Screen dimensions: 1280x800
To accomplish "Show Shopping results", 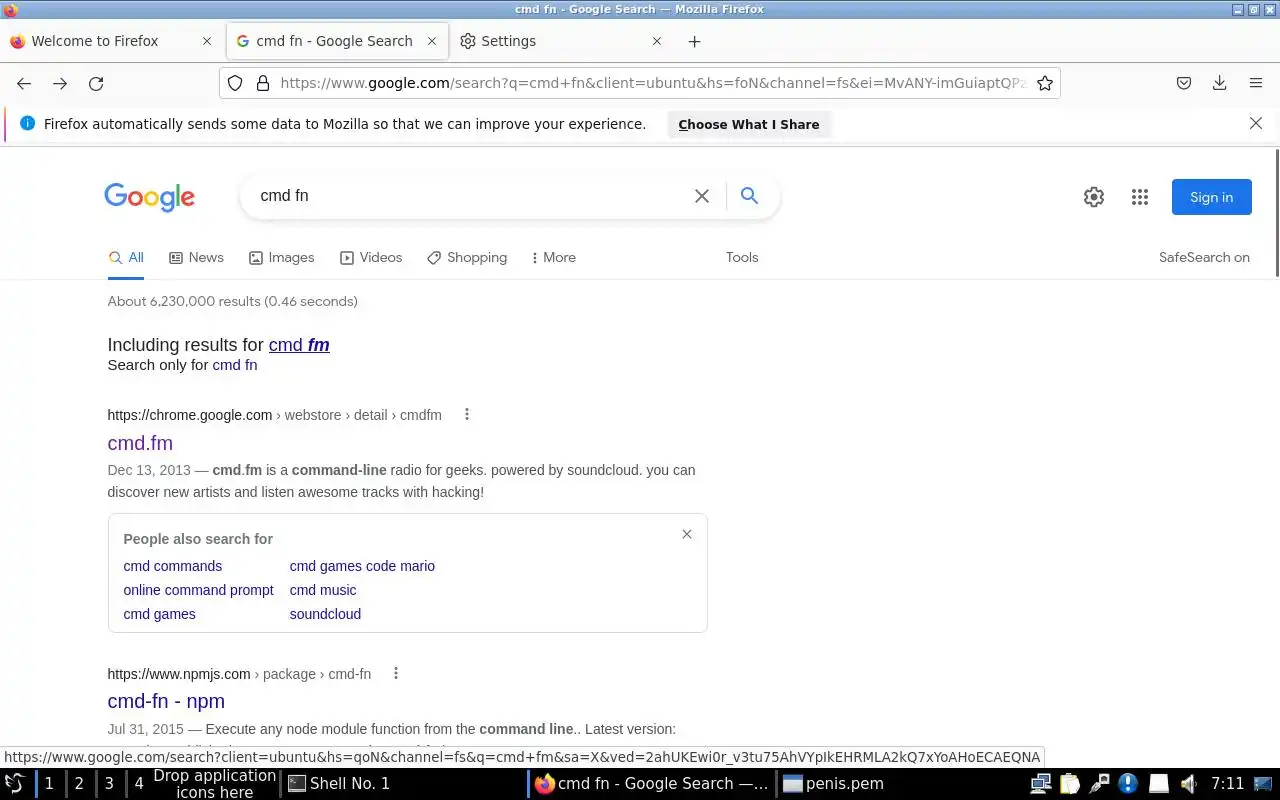I will click(x=467, y=257).
